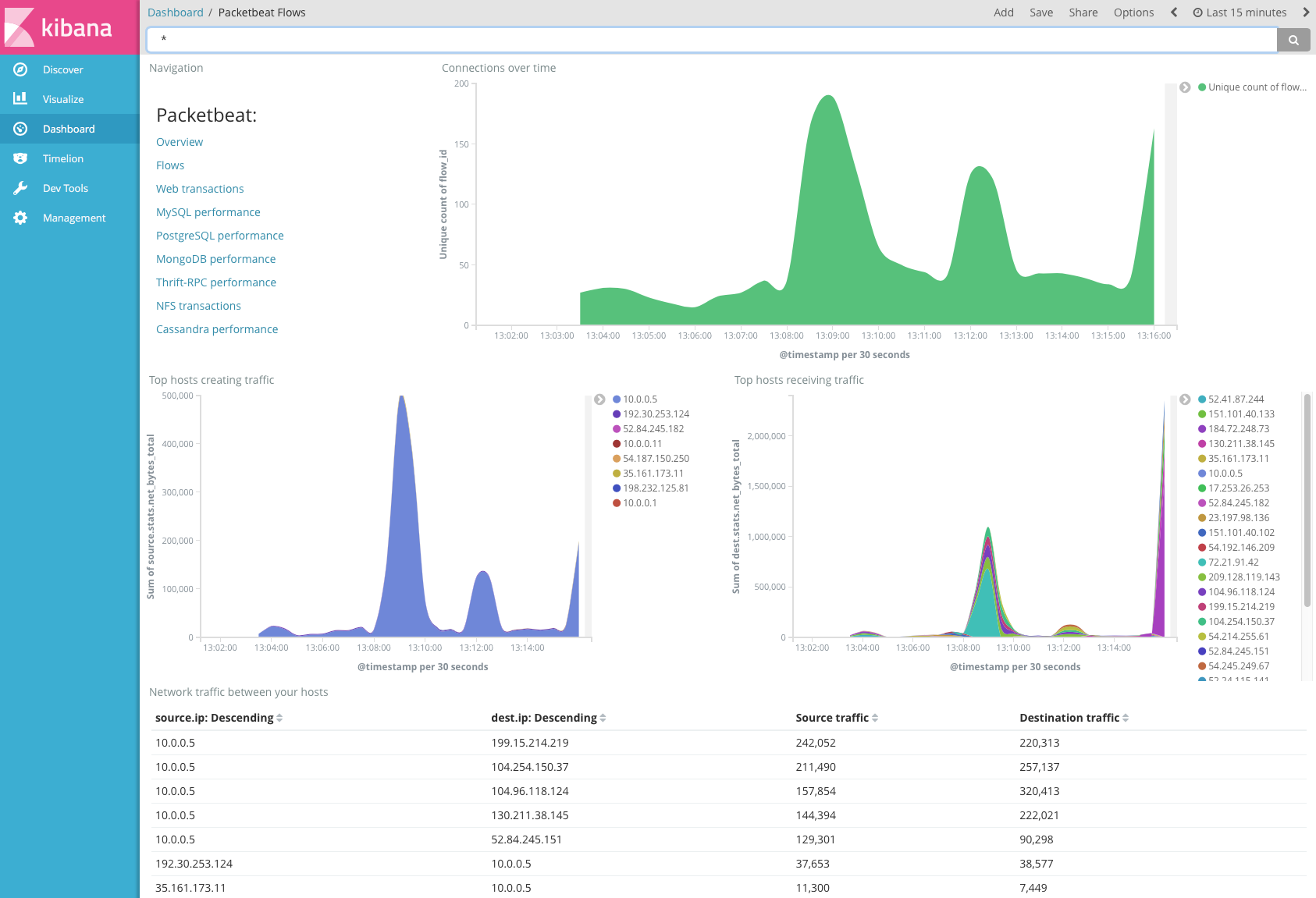Collapse legend of Top hosts receiving traffic
The image size is (1316, 898).
[x=1185, y=399]
